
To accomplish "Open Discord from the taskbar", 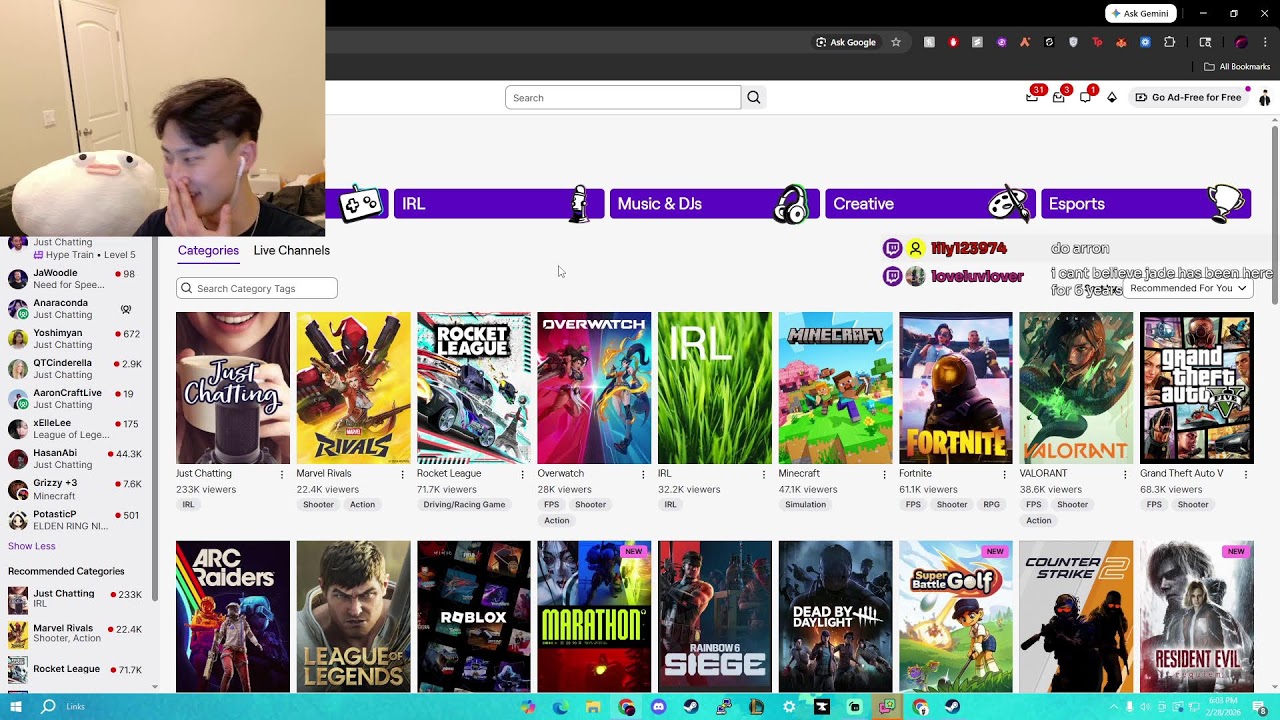I will pos(658,707).
